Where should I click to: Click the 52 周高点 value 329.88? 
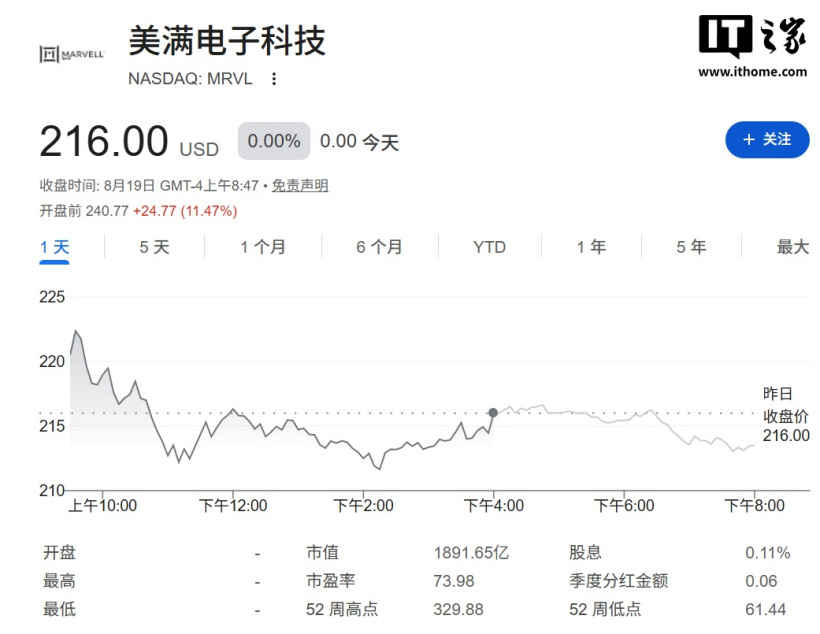pyautogui.click(x=458, y=609)
